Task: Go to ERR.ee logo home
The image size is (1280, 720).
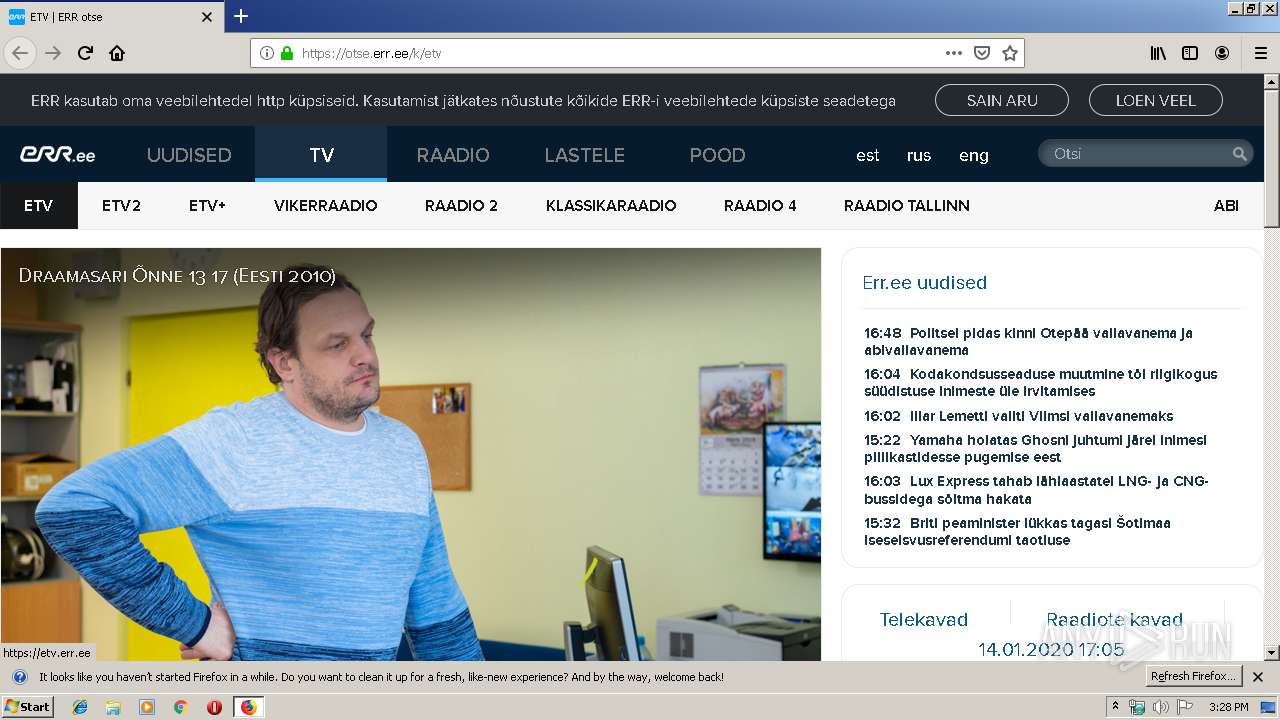Action: (58, 154)
